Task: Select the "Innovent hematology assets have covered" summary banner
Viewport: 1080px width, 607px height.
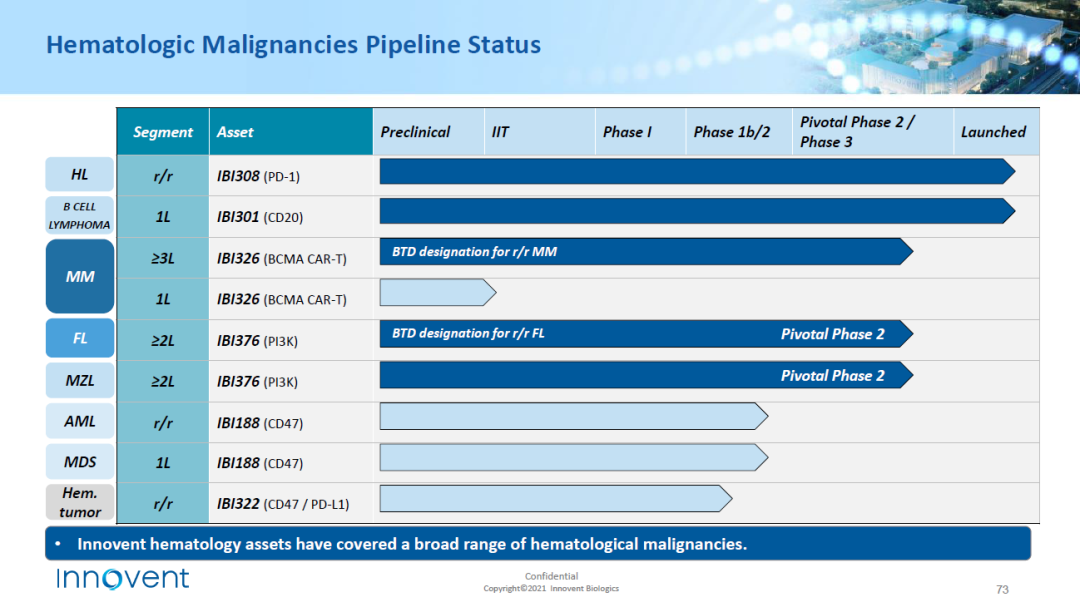Action: (x=538, y=544)
